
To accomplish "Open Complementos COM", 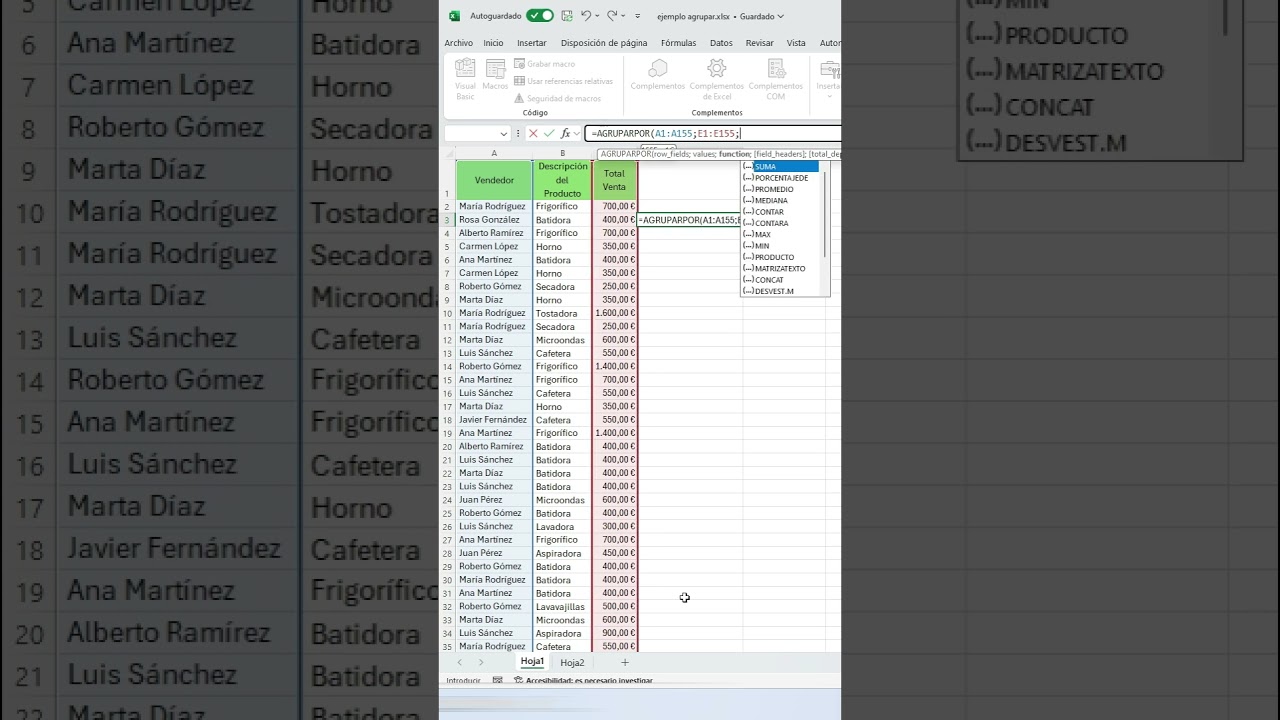I will 776,79.
